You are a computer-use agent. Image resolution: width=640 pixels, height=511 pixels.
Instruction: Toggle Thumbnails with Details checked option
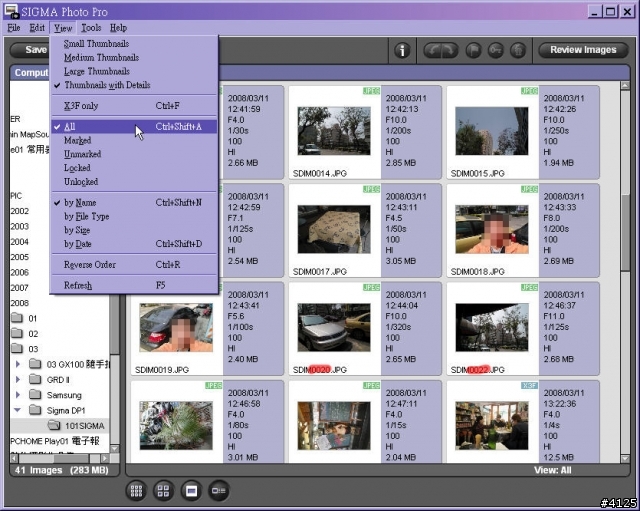pyautogui.click(x=133, y=85)
